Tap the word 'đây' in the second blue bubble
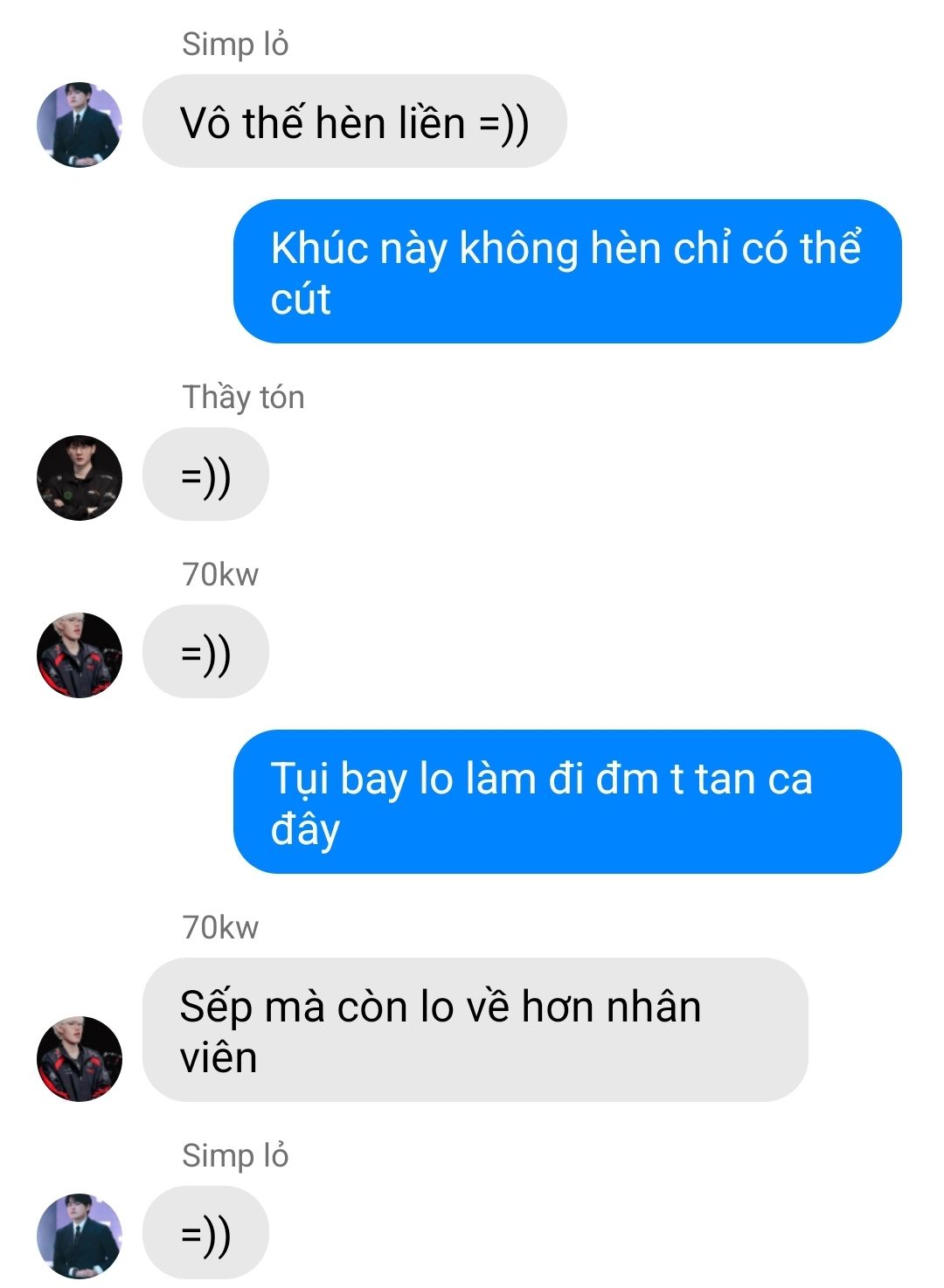944x1288 pixels. 305,829
